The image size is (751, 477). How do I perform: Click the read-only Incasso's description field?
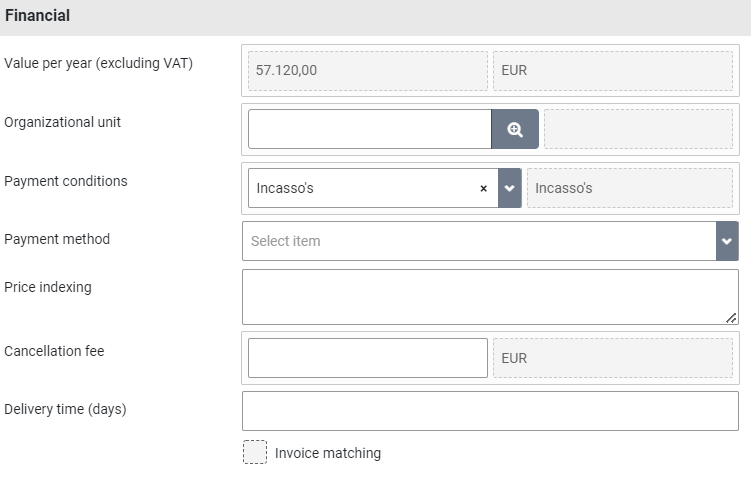point(629,188)
